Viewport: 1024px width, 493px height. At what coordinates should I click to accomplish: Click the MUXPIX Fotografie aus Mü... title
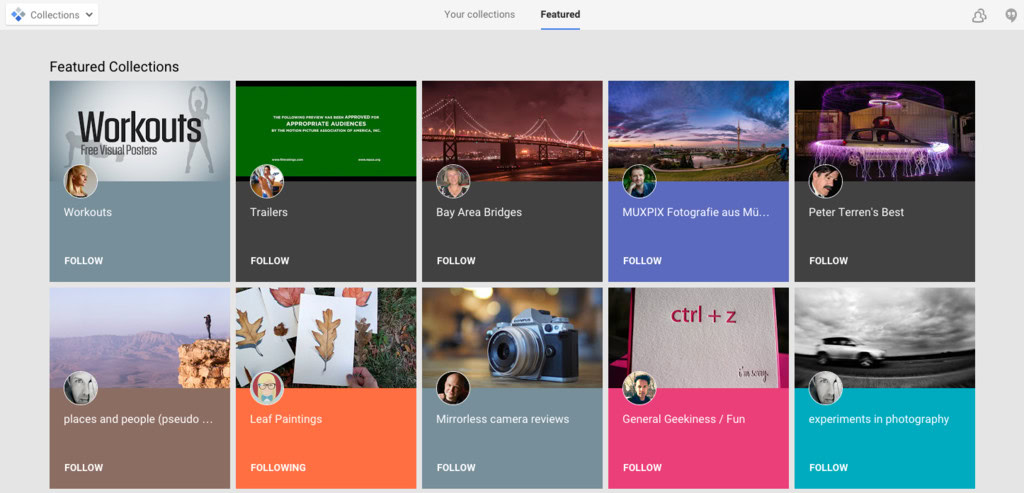tap(696, 212)
